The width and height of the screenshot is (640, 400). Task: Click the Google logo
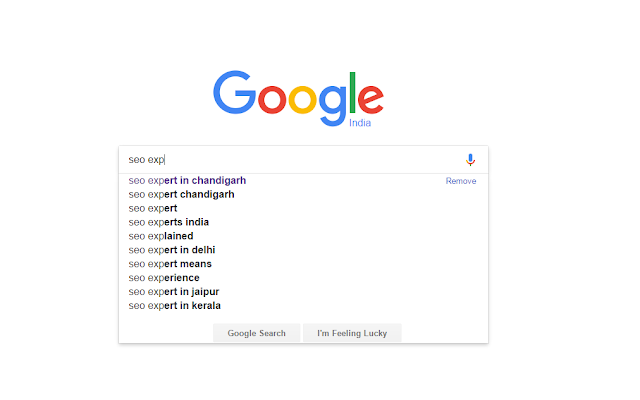click(x=298, y=98)
